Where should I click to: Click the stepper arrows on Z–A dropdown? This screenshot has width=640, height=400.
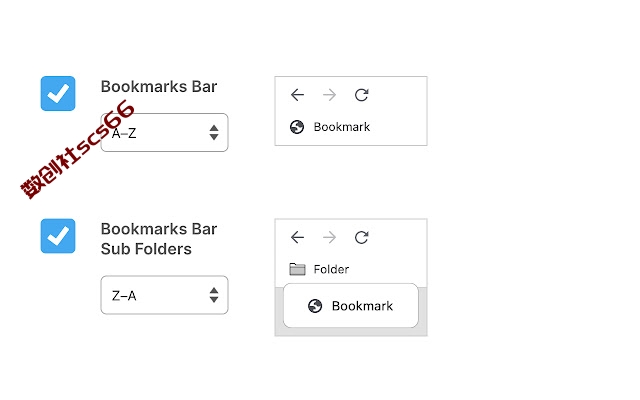pyautogui.click(x=214, y=295)
